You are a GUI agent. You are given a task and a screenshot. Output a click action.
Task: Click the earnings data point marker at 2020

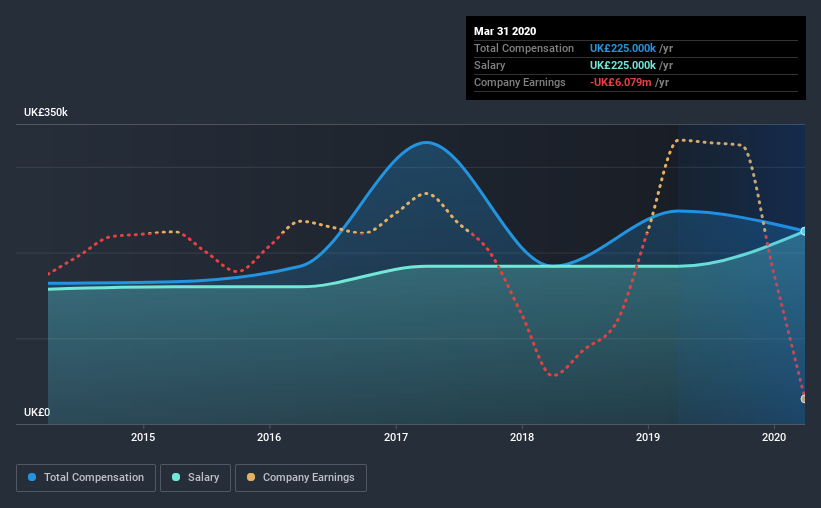click(804, 399)
